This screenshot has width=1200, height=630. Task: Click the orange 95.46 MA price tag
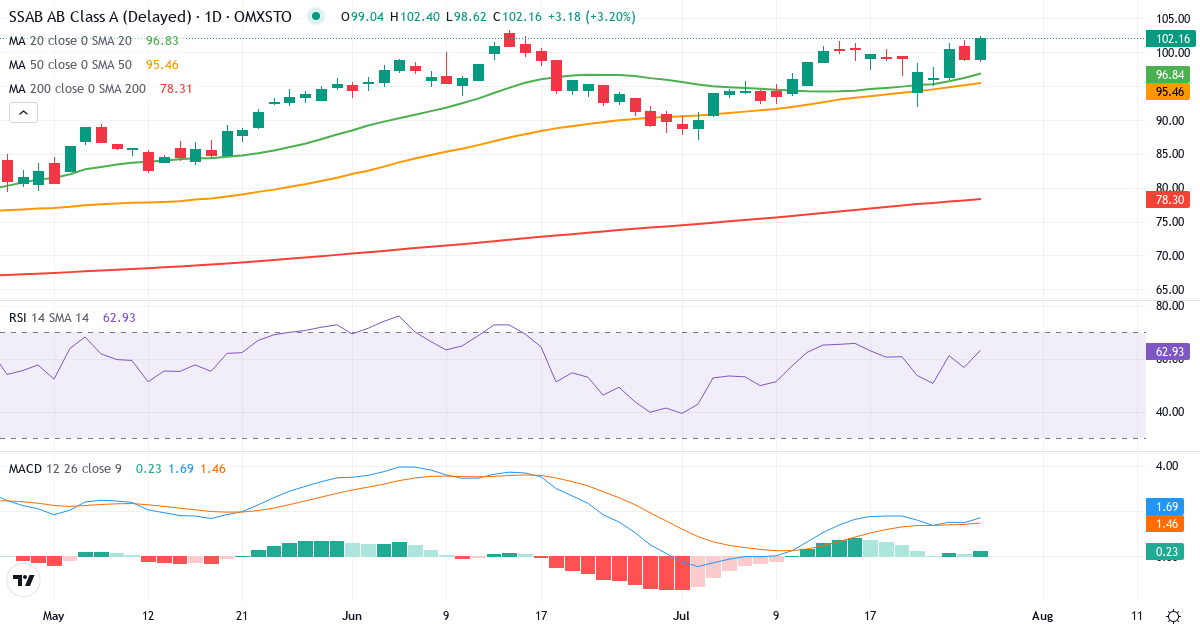(x=1168, y=91)
